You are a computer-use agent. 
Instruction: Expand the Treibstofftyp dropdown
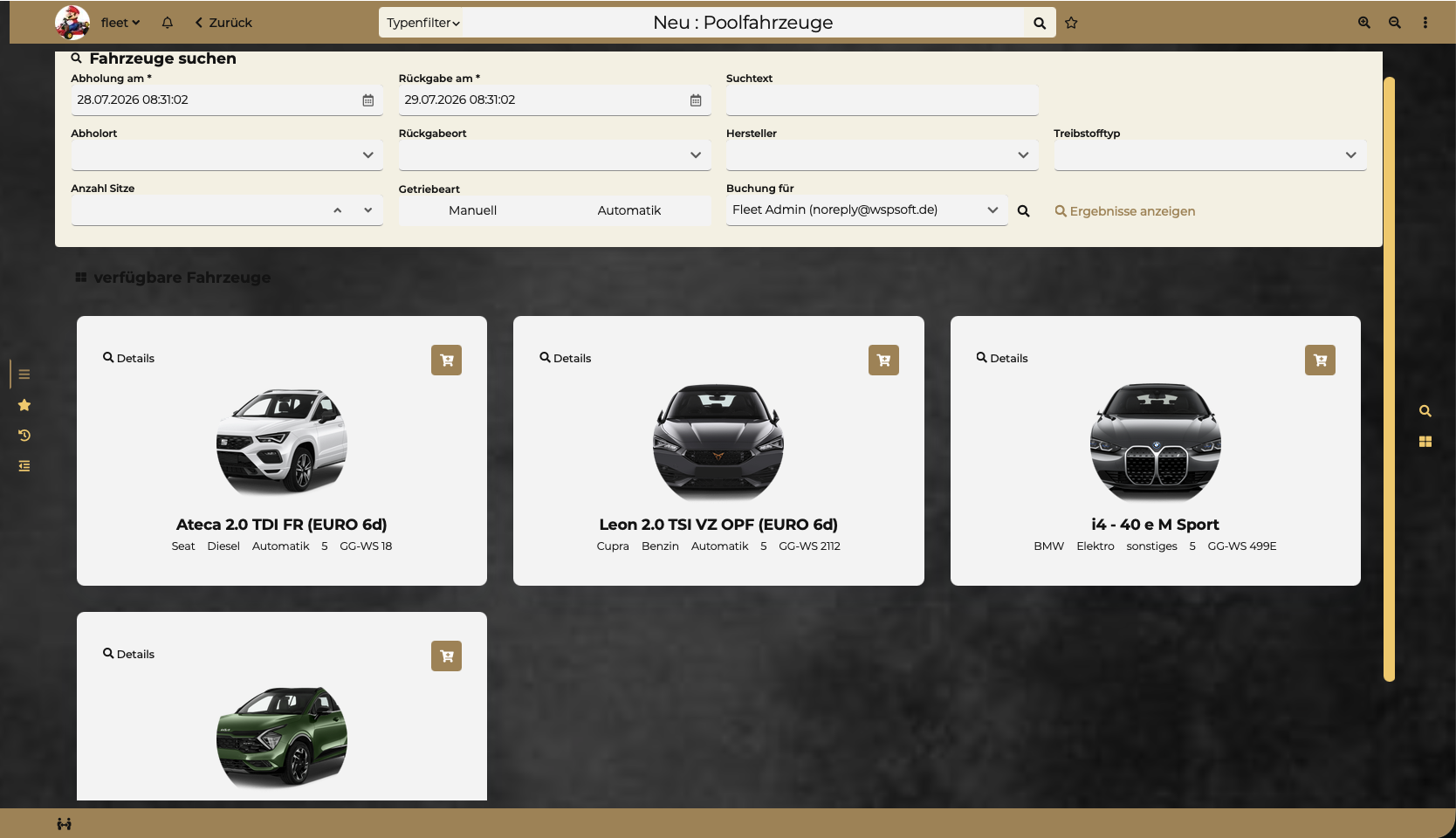1351,155
